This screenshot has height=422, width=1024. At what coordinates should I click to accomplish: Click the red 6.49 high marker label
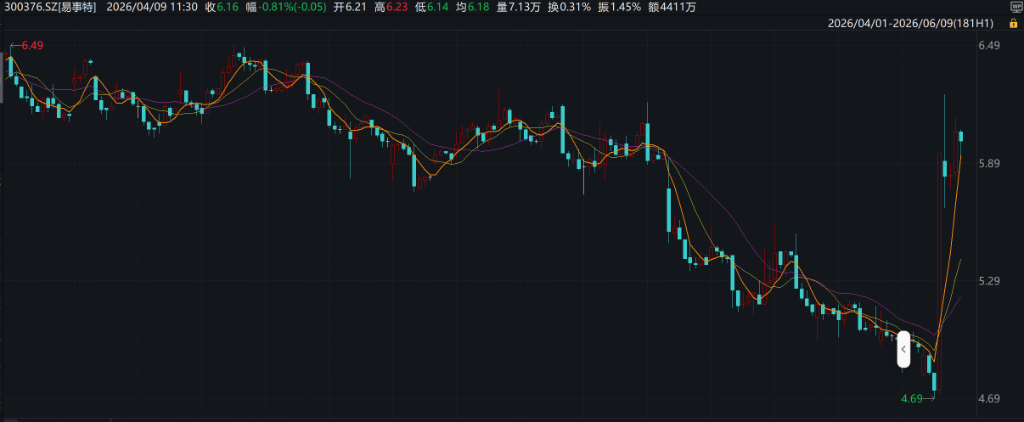[x=33, y=46]
